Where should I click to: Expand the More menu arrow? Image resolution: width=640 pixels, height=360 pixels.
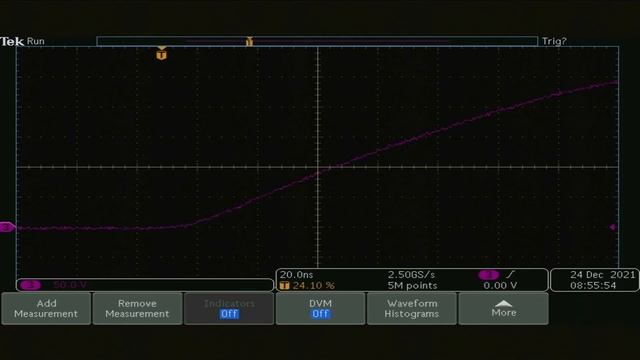(503, 309)
